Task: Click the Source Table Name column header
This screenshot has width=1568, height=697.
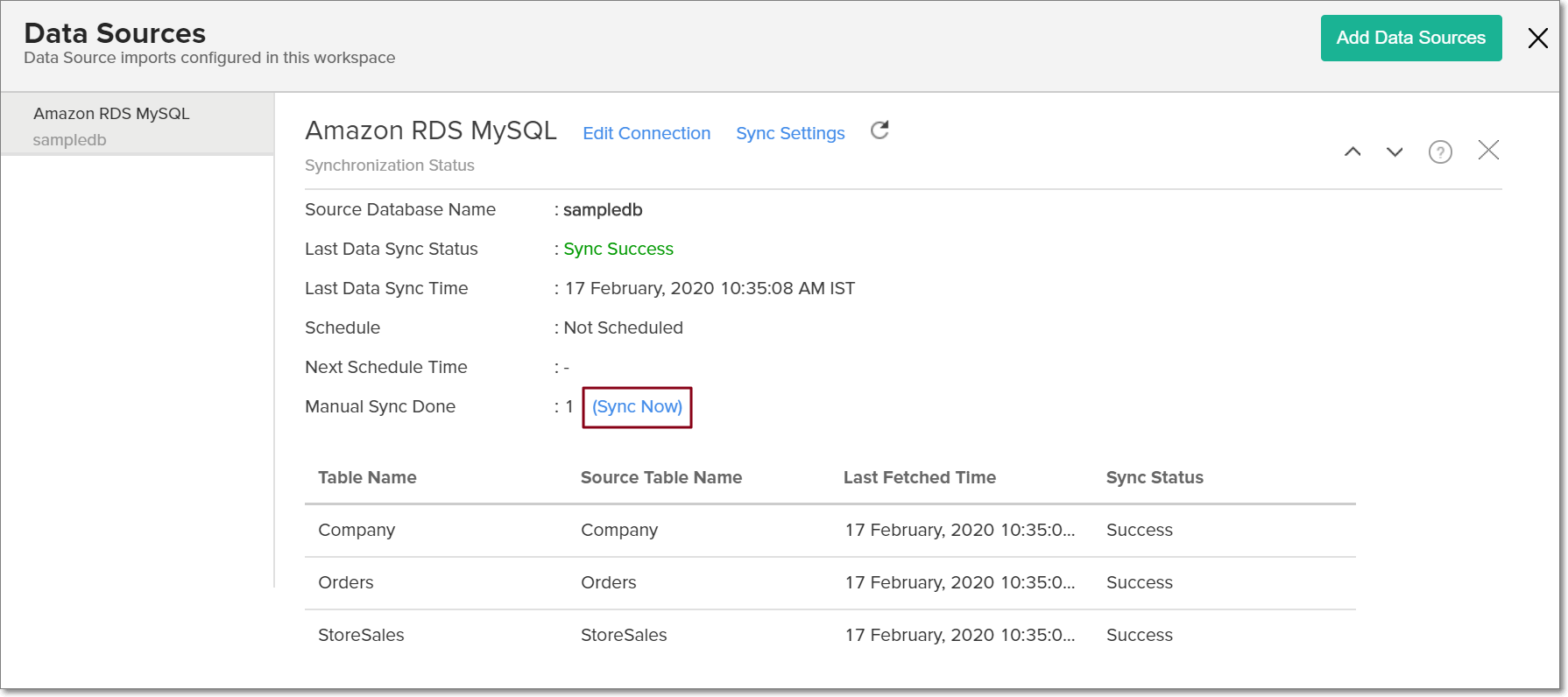Action: pos(661,477)
